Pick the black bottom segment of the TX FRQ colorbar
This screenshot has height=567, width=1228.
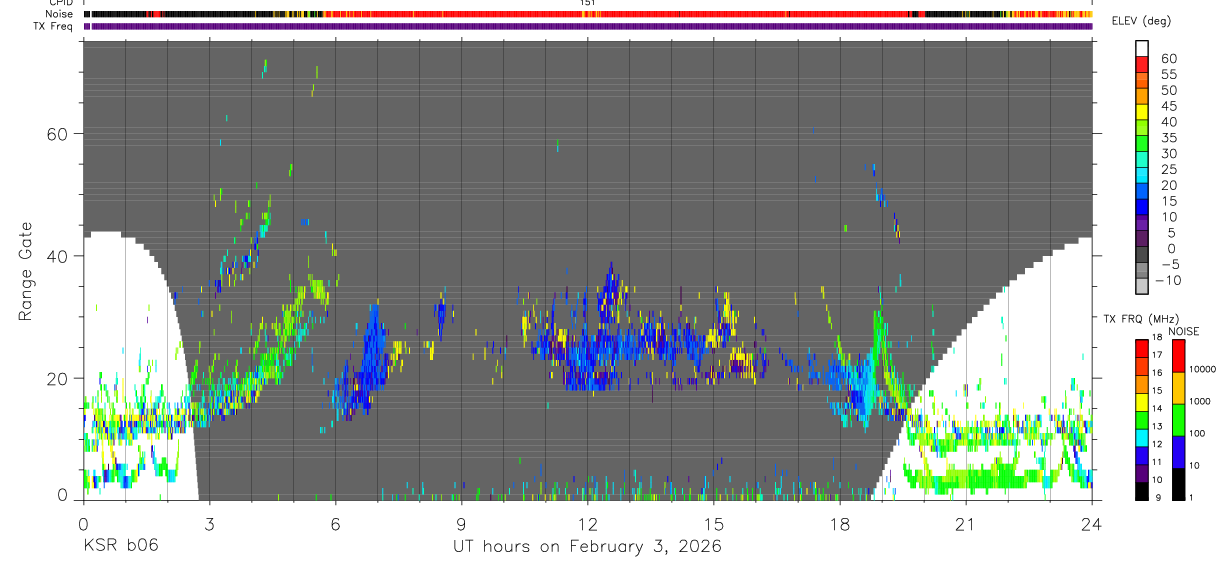coord(1142,491)
